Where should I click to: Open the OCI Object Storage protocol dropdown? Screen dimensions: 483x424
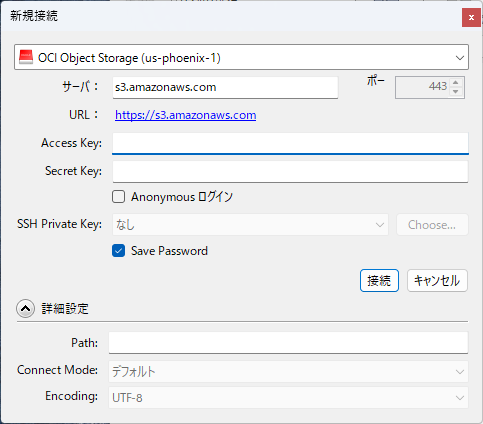tap(241, 57)
